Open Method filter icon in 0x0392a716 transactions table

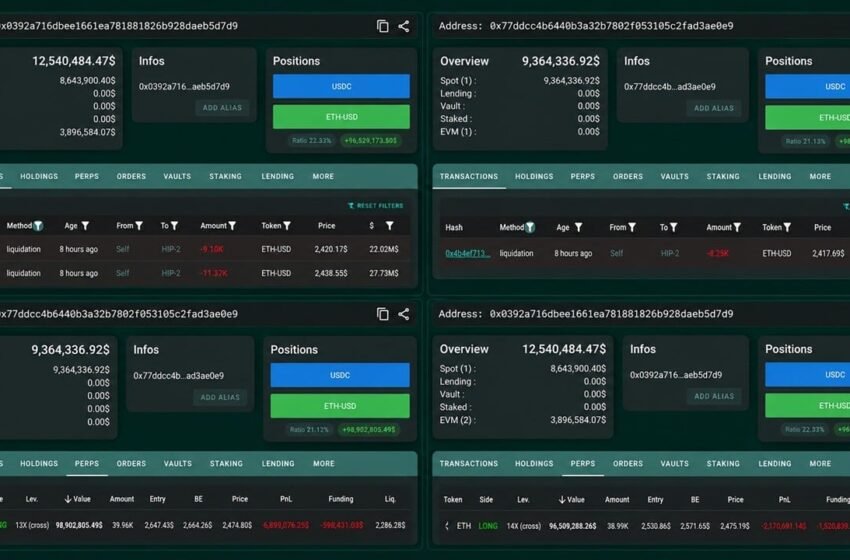[38, 226]
